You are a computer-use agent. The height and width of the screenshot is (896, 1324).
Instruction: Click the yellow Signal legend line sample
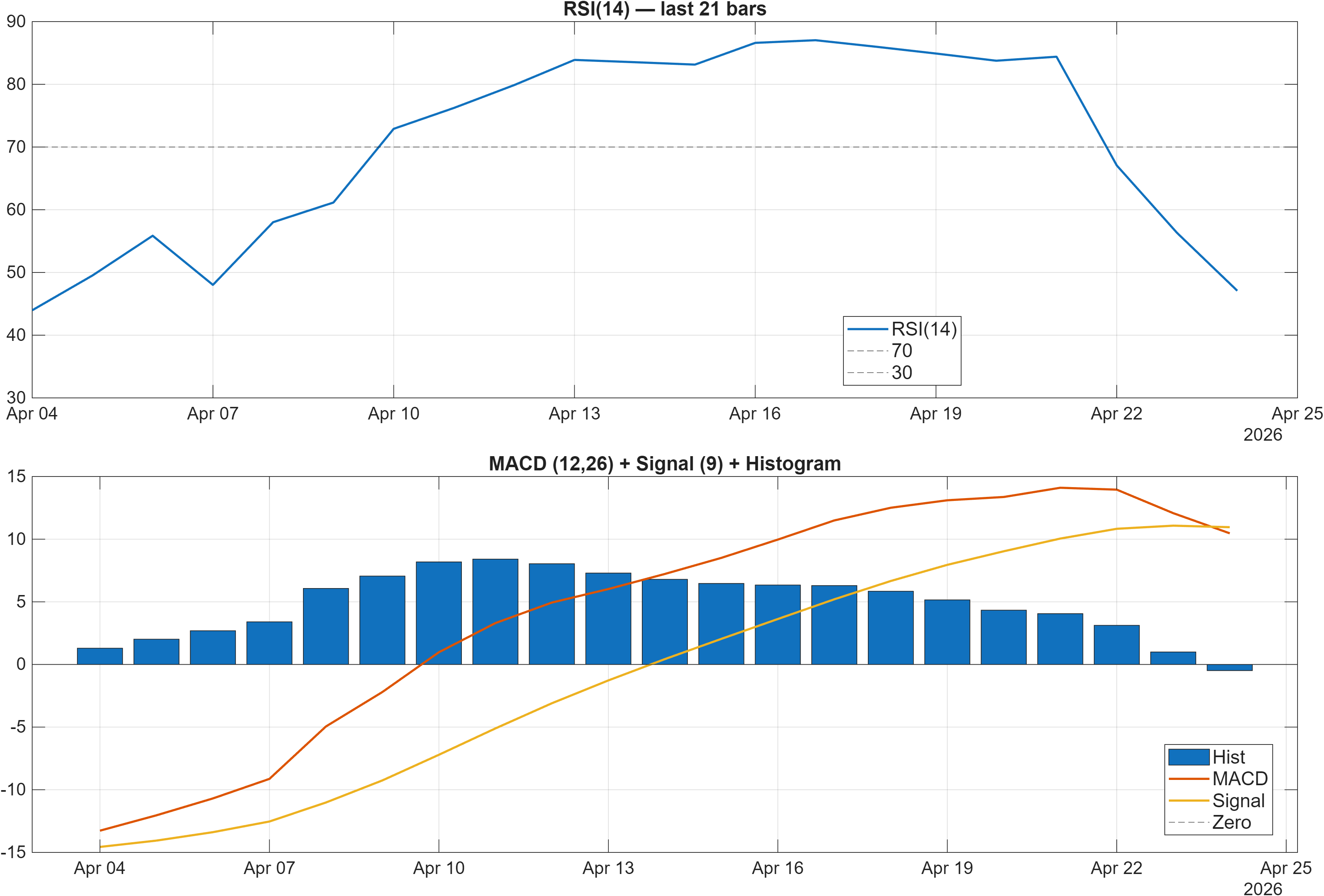coord(1188,801)
